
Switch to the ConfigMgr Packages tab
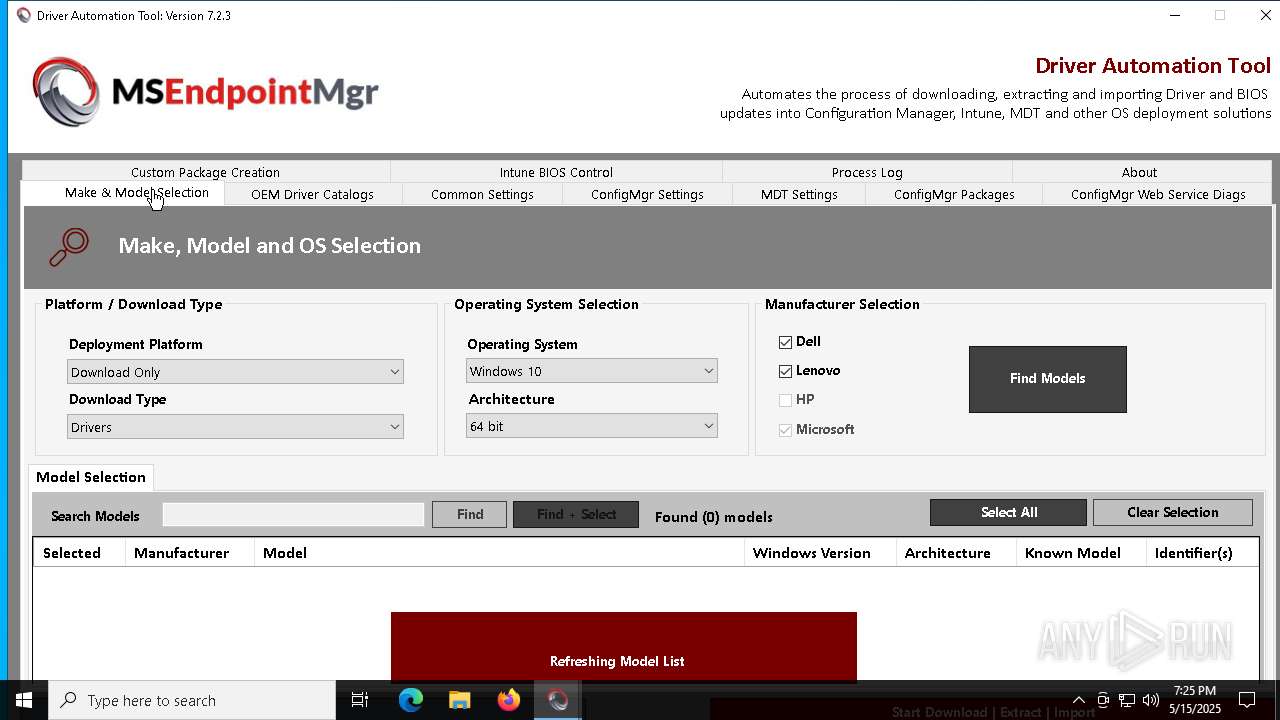pyautogui.click(x=954, y=194)
